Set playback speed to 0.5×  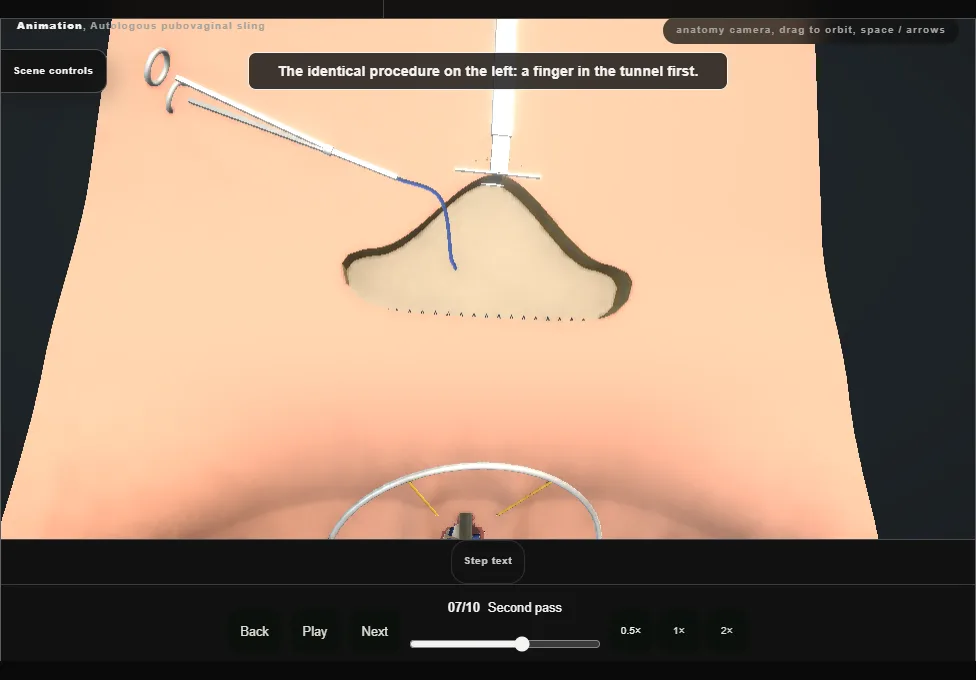click(x=631, y=631)
